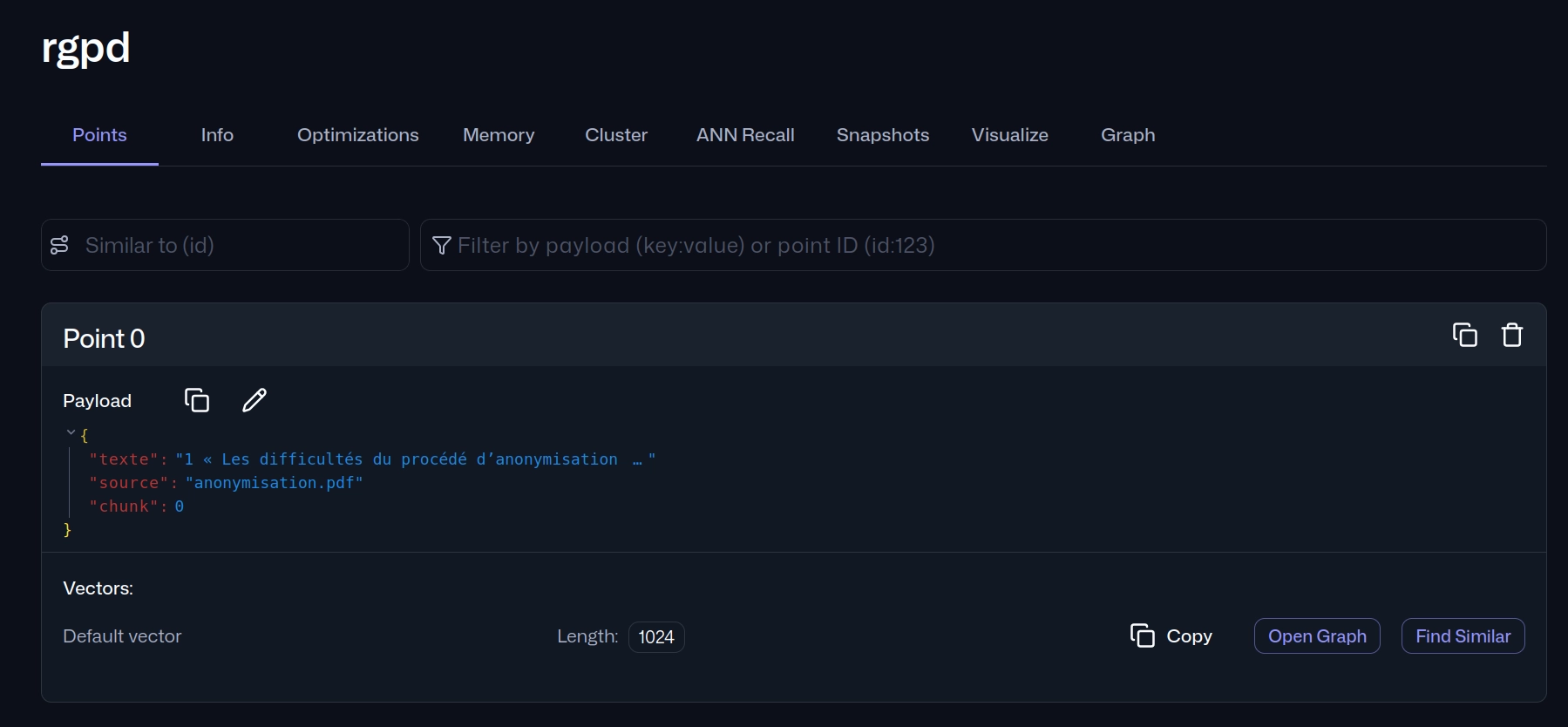The width and height of the screenshot is (1568, 727).
Task: Expand the truncated texte value ellipsis
Action: pos(637,459)
